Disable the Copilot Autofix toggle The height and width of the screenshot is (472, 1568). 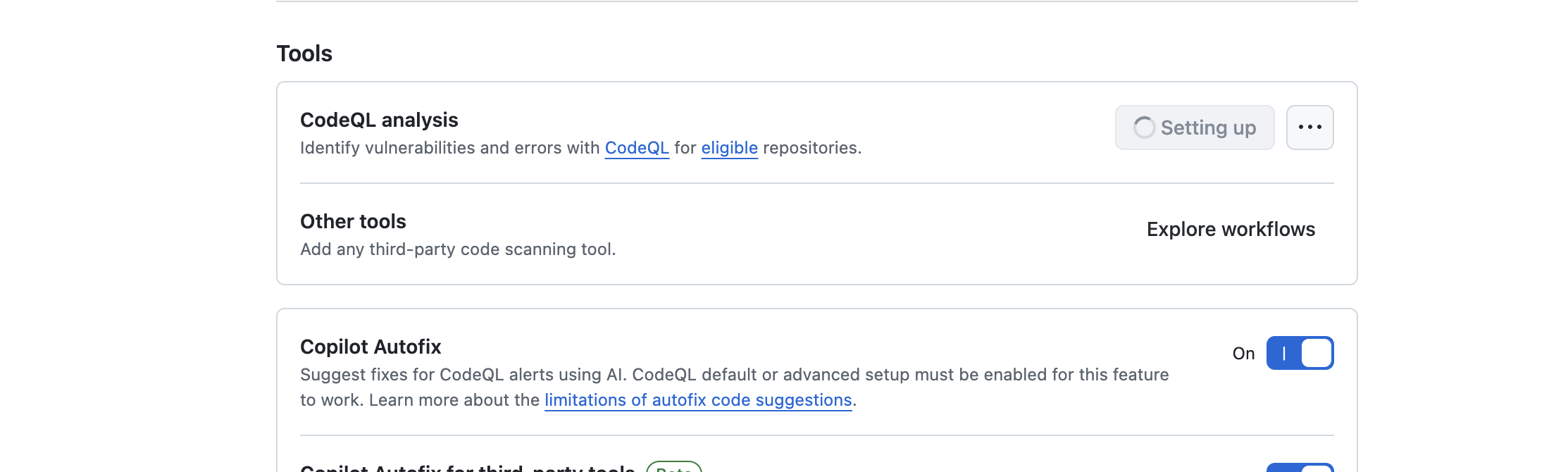click(x=1300, y=353)
